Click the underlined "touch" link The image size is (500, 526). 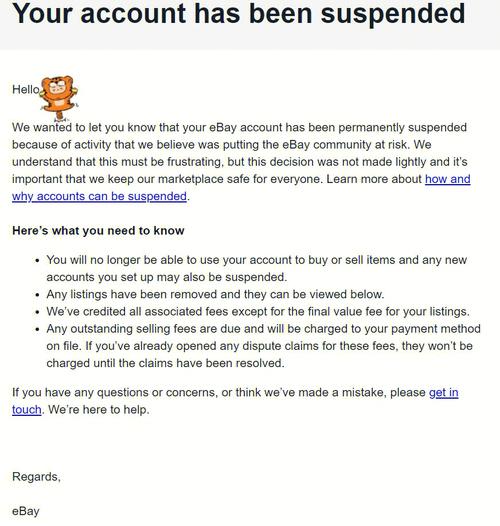27,410
